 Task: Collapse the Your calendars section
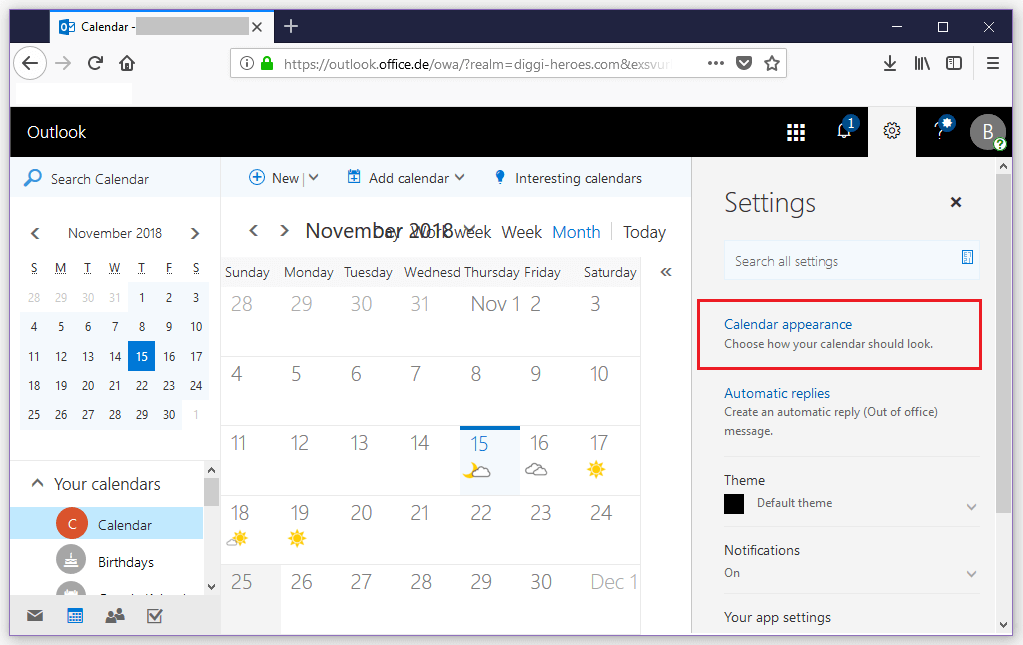click(x=37, y=483)
